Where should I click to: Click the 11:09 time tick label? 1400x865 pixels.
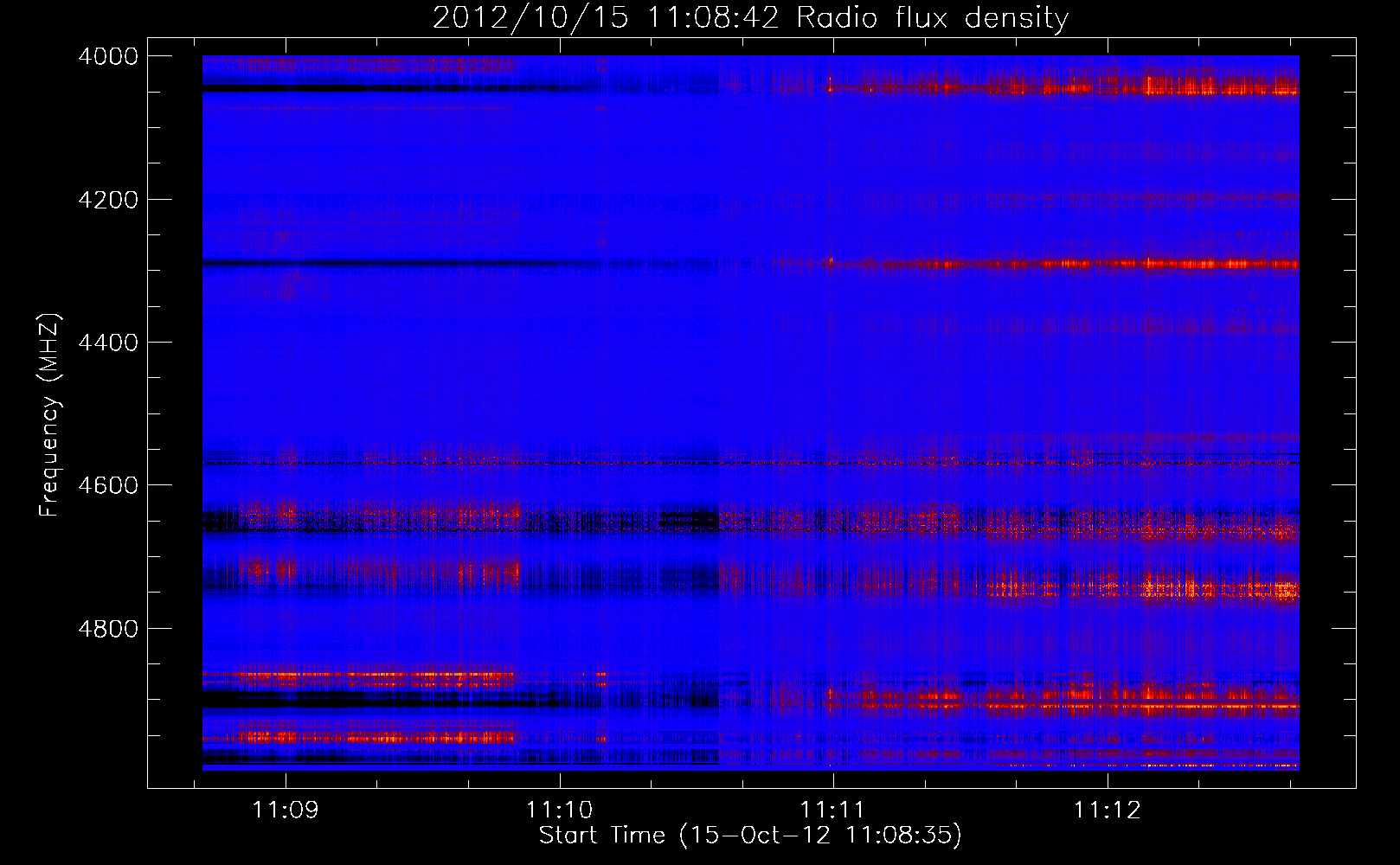coord(286,810)
